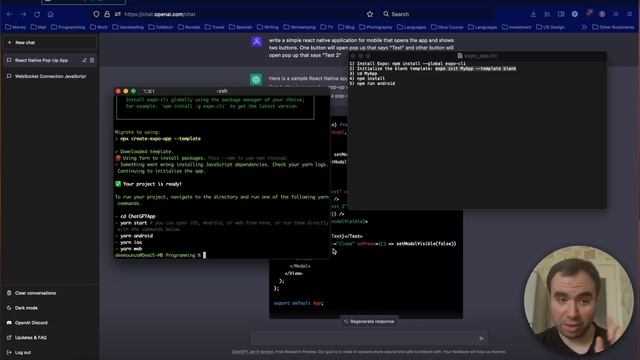Open the browser home page icon
The image size is (640, 360).
coord(51,14)
